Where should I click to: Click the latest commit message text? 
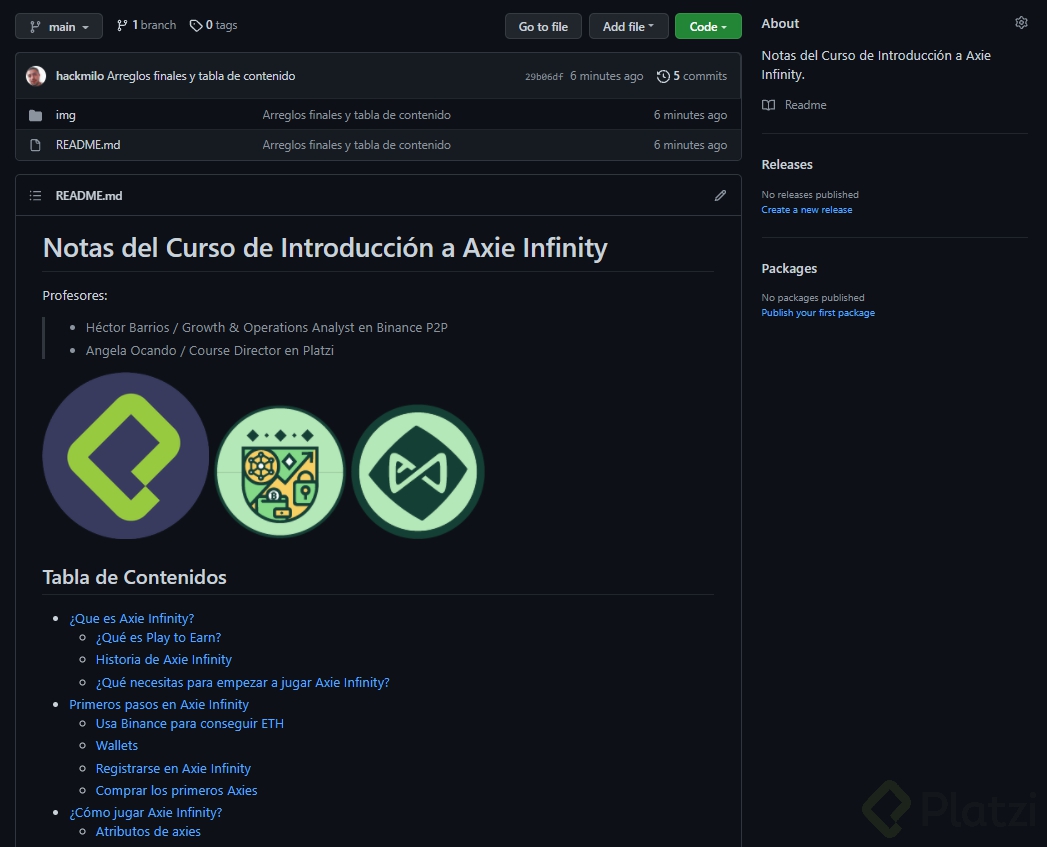point(201,75)
